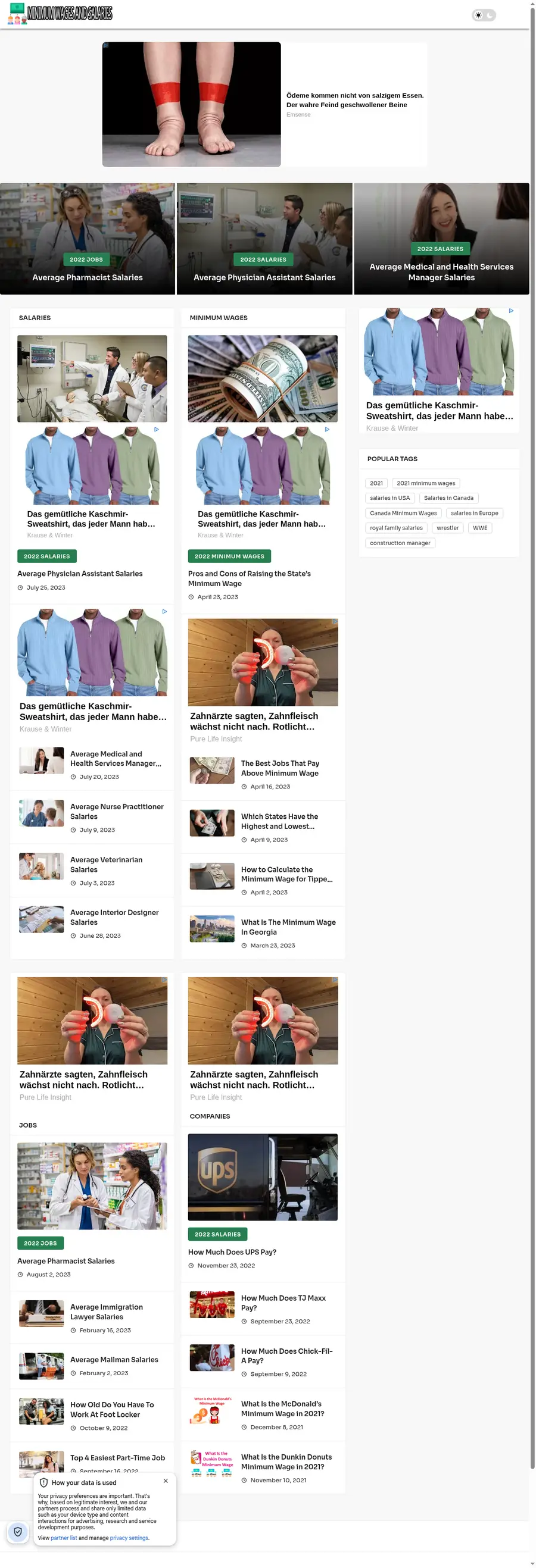Screen dimensions: 536x1568
Task: Open the MINIMUM WAGES section heading
Action: pyautogui.click(x=219, y=318)
